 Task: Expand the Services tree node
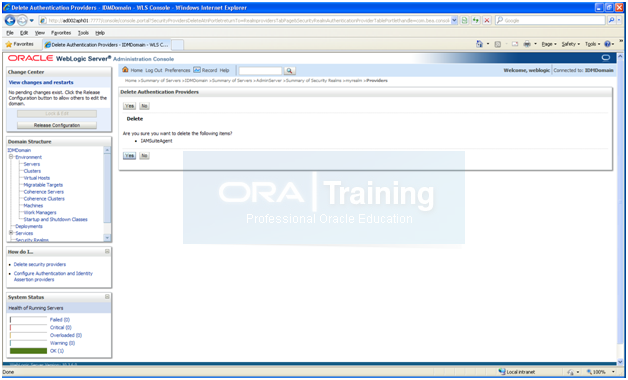pos(11,233)
